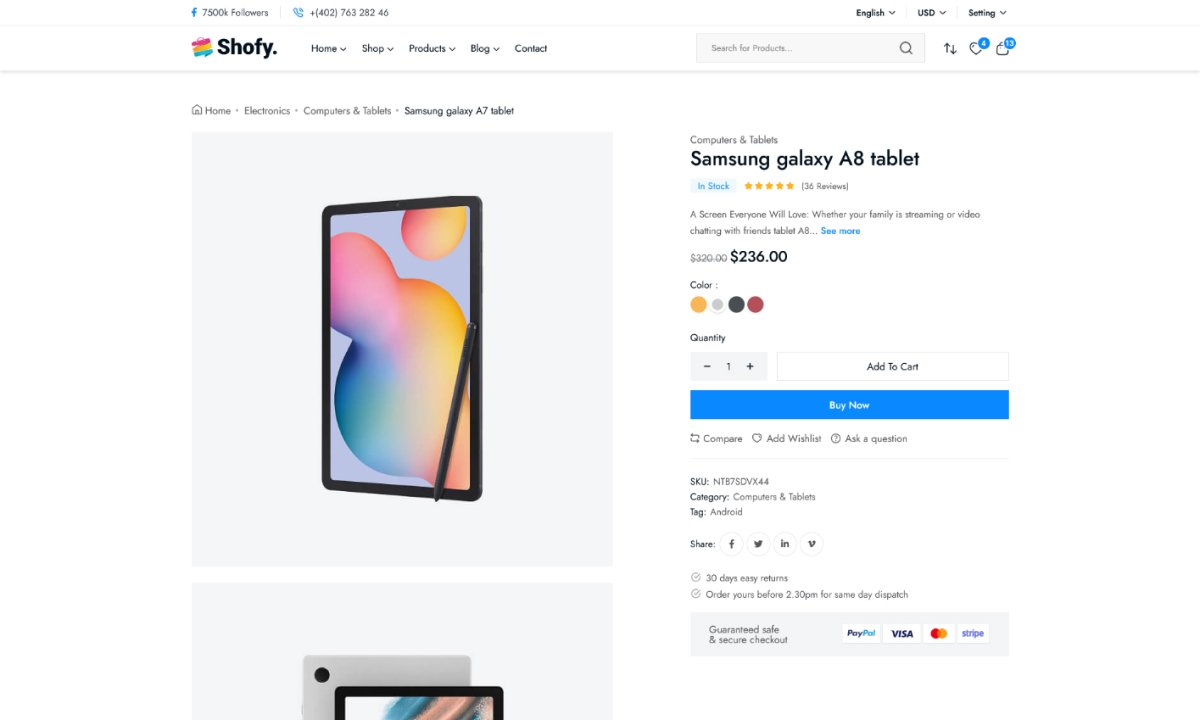The image size is (1200, 720).
Task: Share product on Vimeo
Action: [x=811, y=544]
